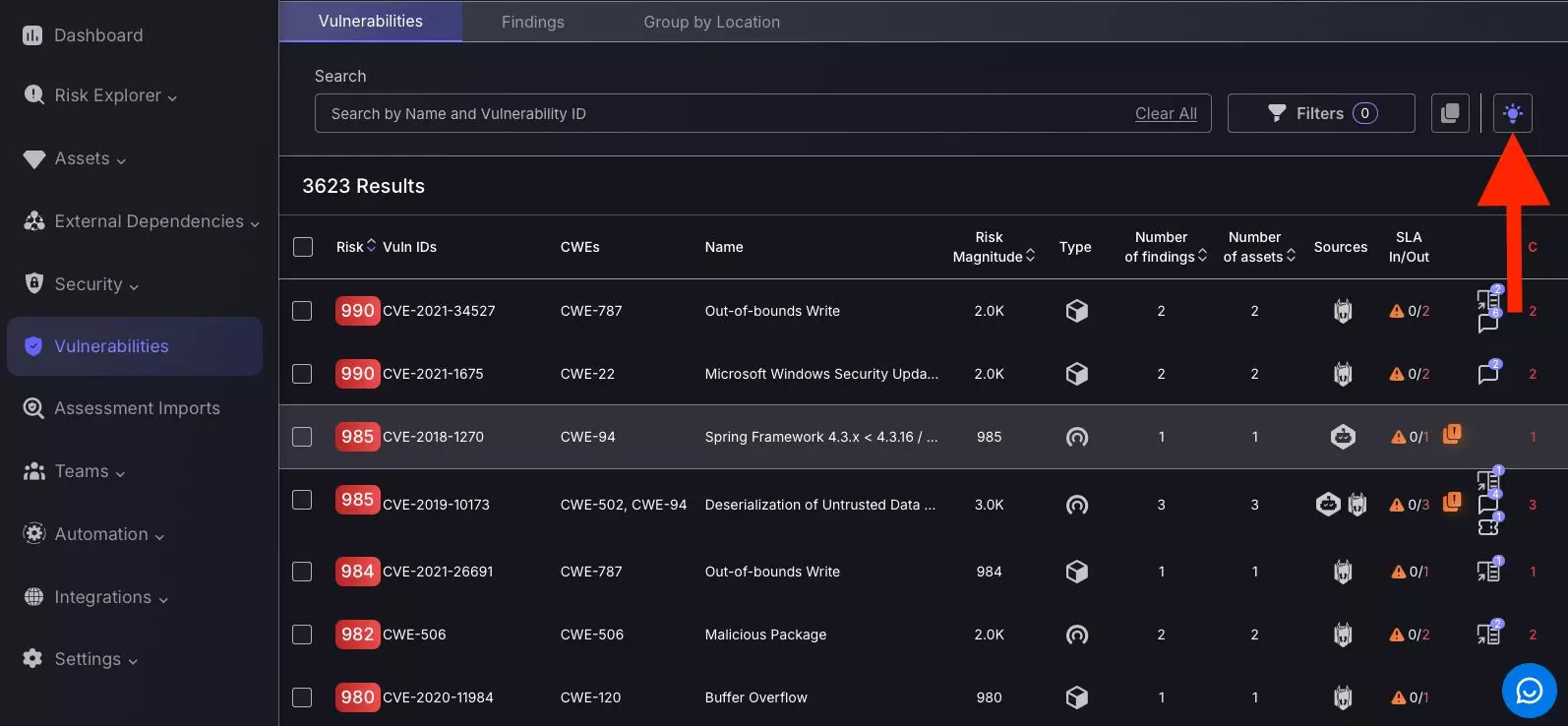Click the Buffer Overflow name cell
Screen dimensions: 1568x726
tap(755, 697)
